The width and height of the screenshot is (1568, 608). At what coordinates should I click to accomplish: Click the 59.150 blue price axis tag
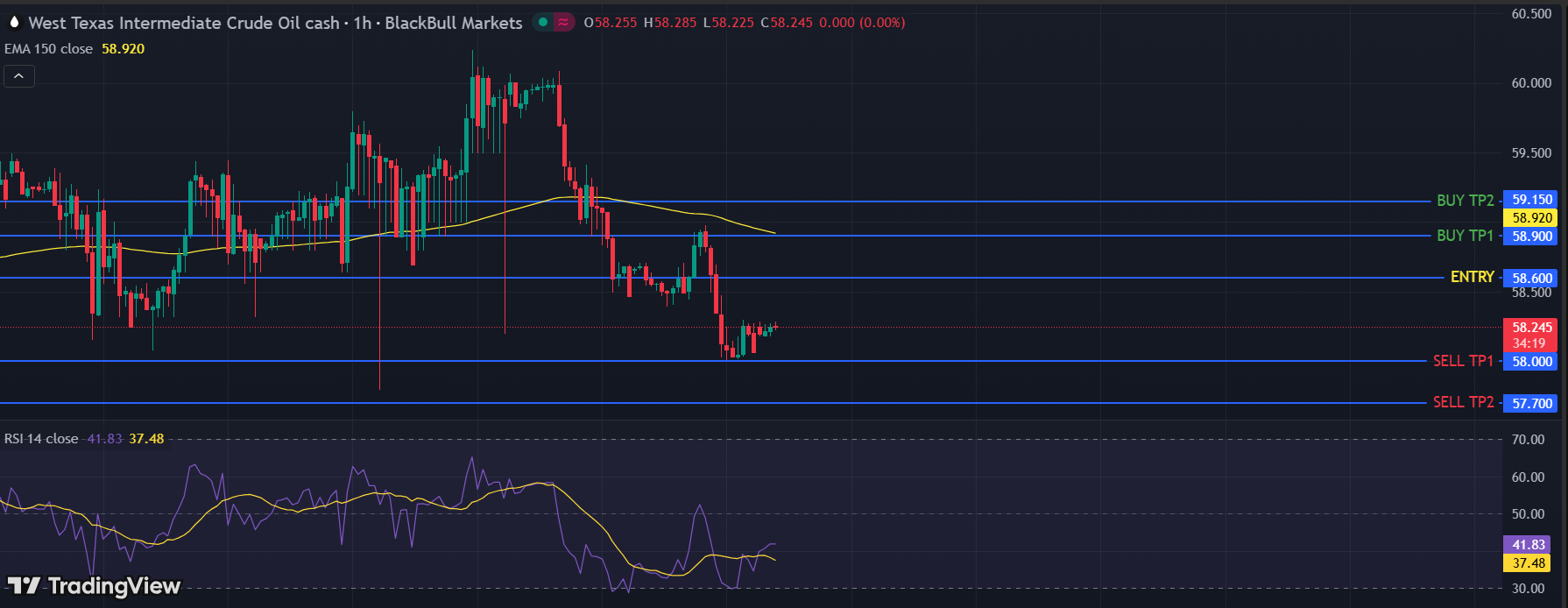click(x=1531, y=200)
